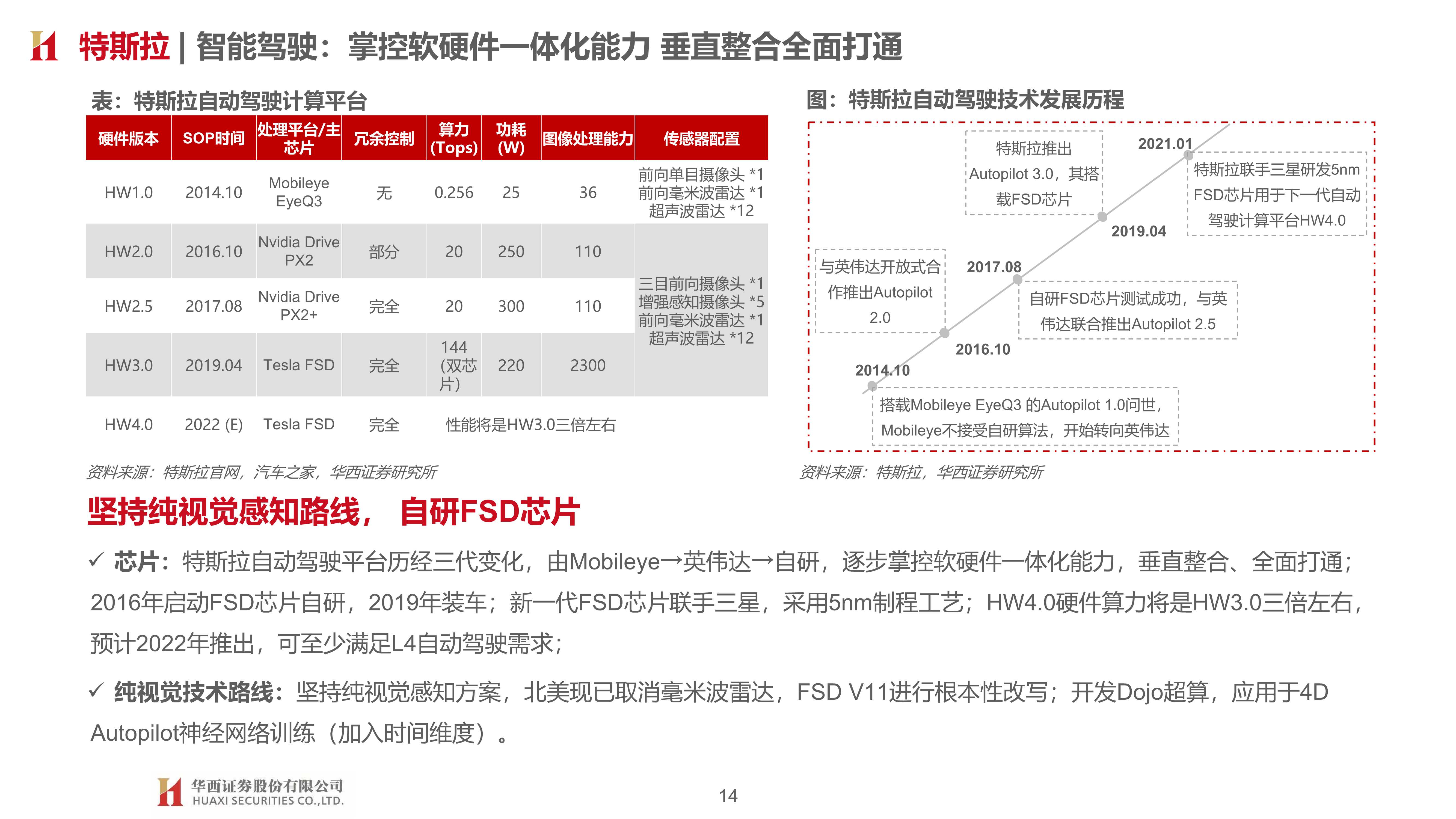Click the Huaxi logo beside the slide title
Viewport: 1456px width, 819px height.
click(x=43, y=45)
